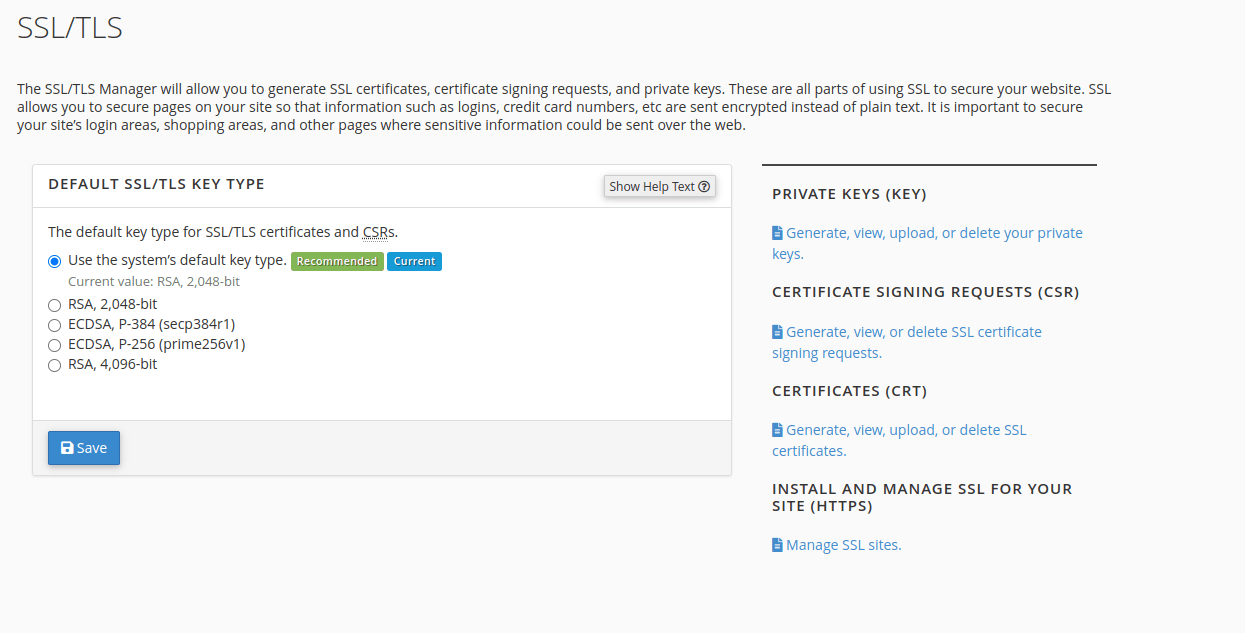Click the underlined "CSRs" abbreviation
Viewport: 1245px width, 633px height.
[377, 231]
